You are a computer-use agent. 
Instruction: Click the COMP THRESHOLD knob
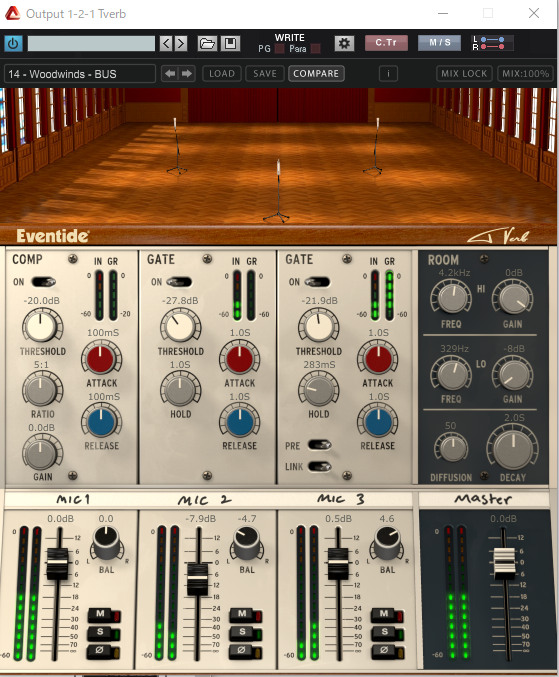tap(42, 326)
